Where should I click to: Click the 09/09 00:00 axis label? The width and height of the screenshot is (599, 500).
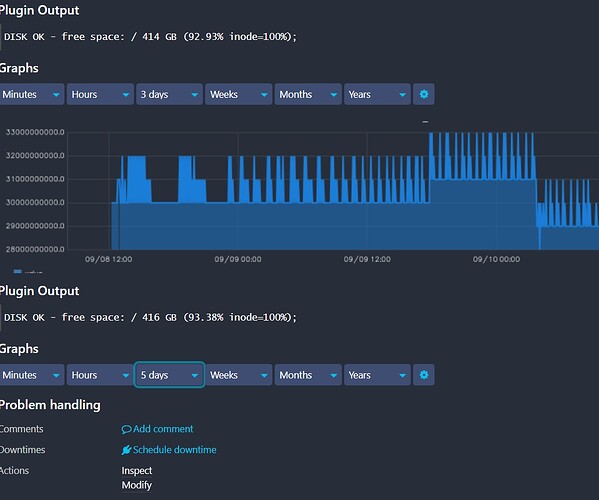pyautogui.click(x=238, y=259)
